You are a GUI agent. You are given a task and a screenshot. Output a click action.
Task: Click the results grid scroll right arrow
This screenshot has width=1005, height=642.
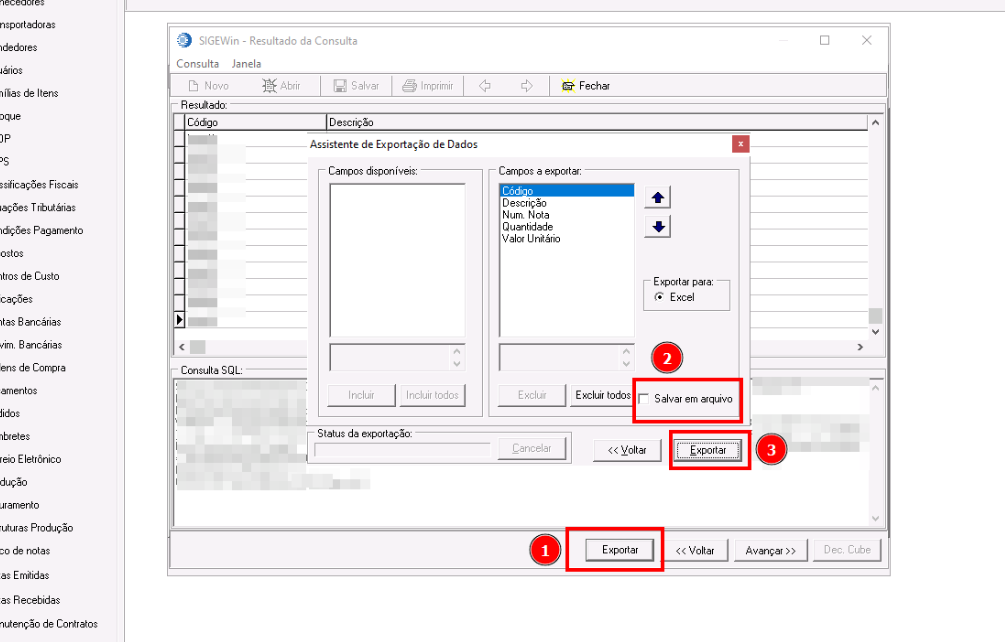[x=860, y=347]
